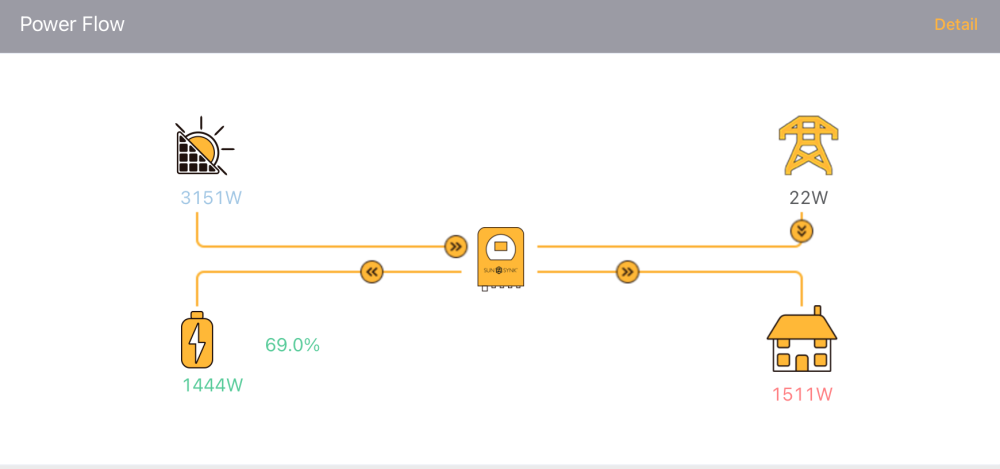Screen dimensions: 1000x469
Task: Click the Power Flow title
Action: click(72, 24)
